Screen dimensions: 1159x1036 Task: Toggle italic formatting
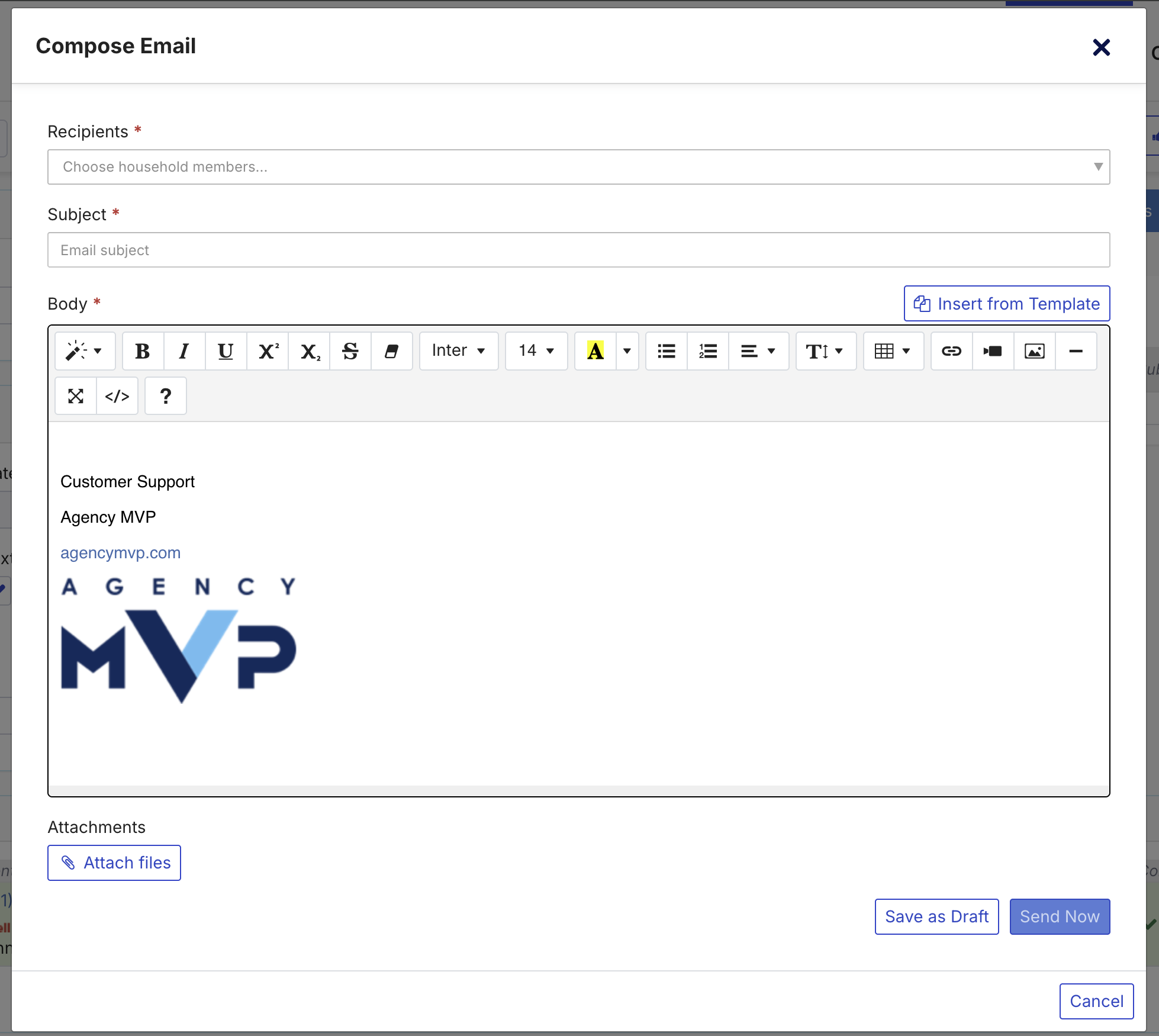184,351
